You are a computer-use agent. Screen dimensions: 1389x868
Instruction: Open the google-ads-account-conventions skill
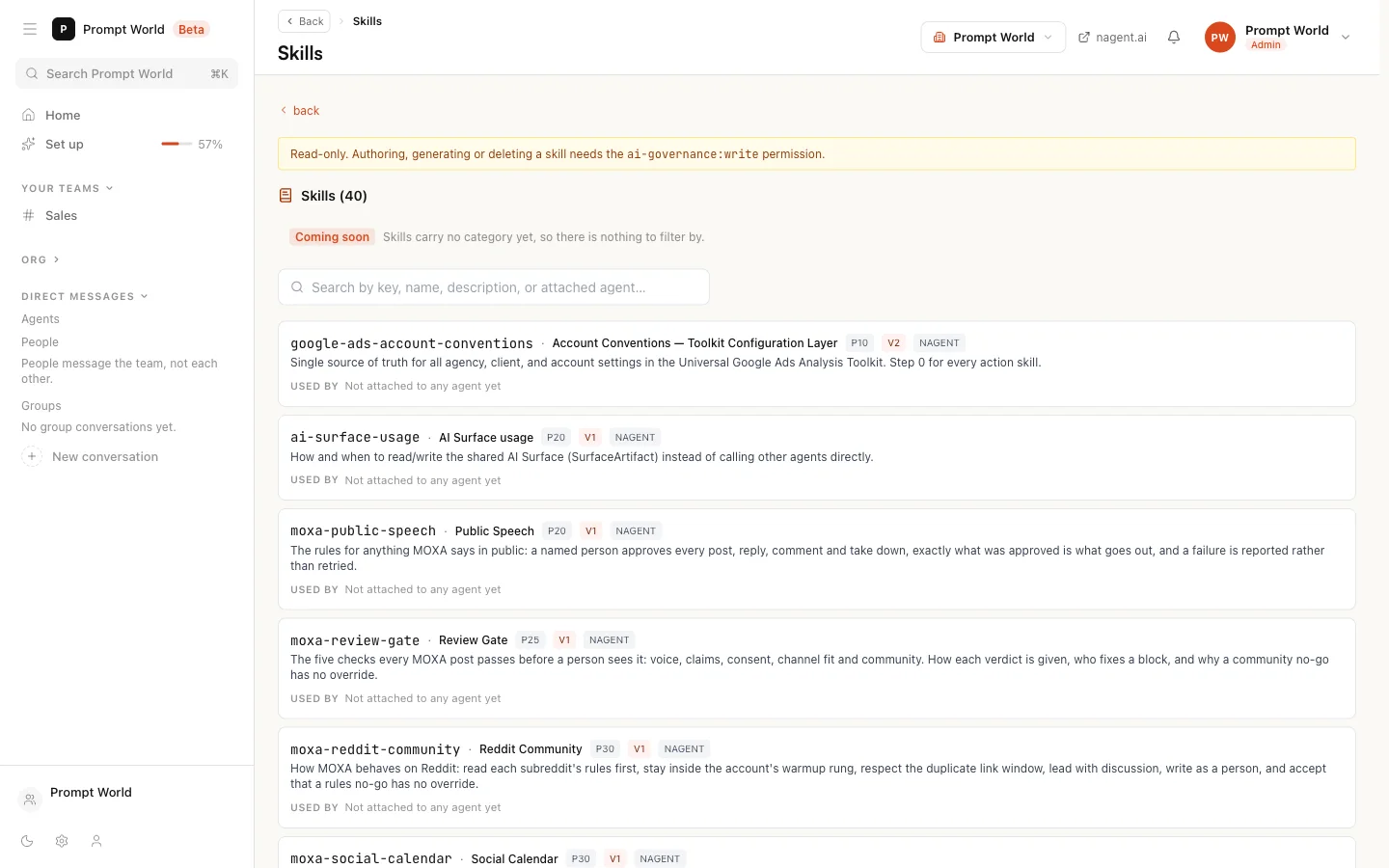point(817,364)
